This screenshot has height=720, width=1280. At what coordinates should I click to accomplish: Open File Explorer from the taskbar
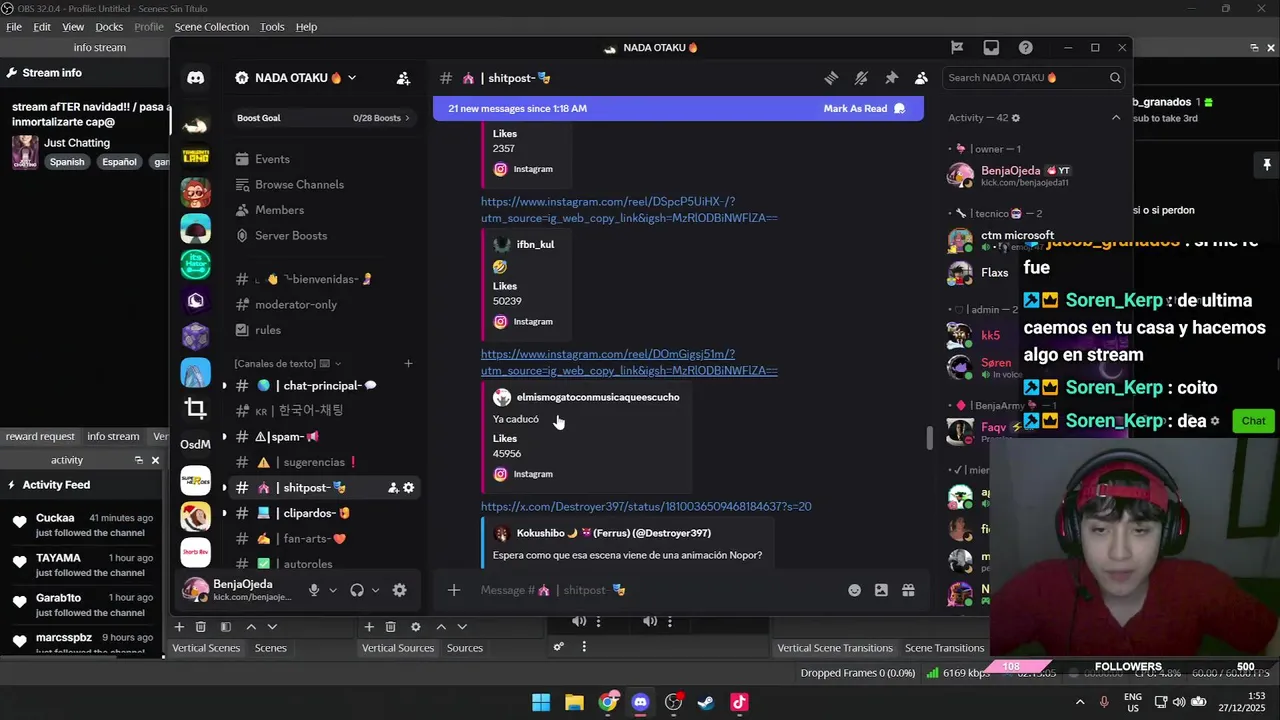click(x=574, y=702)
